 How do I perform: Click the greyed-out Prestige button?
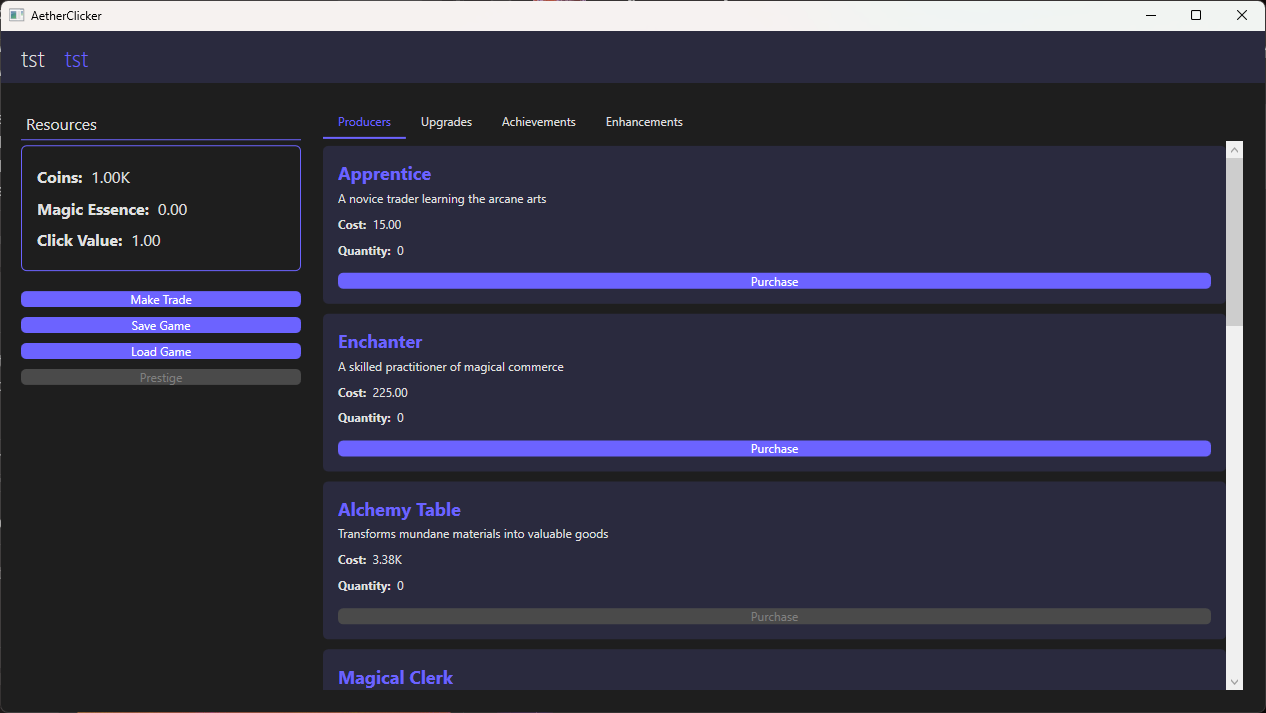(161, 378)
